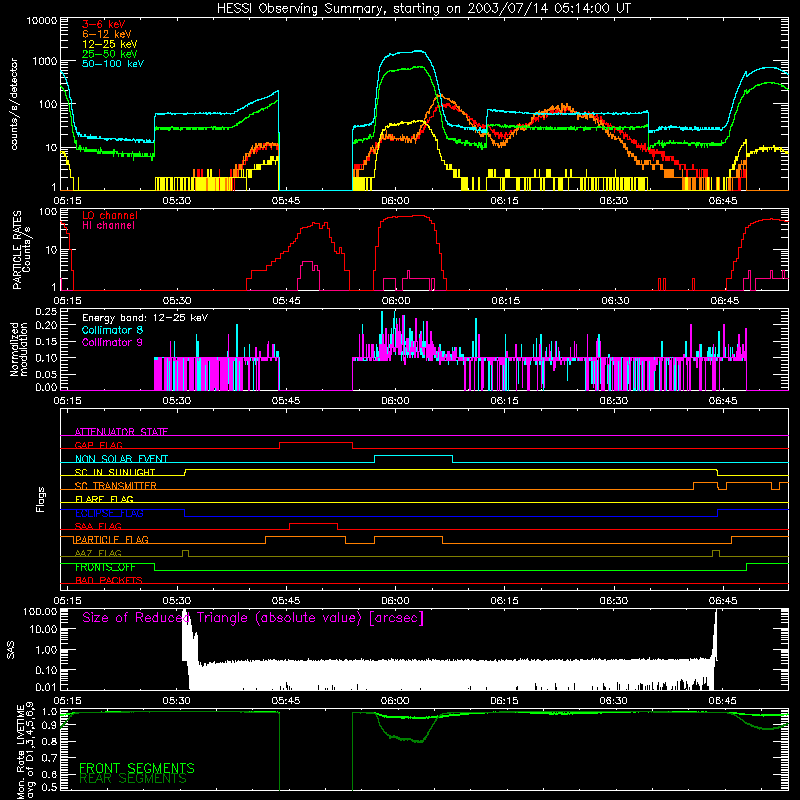Click the NON SOLAR EVENT flag label

point(121,459)
